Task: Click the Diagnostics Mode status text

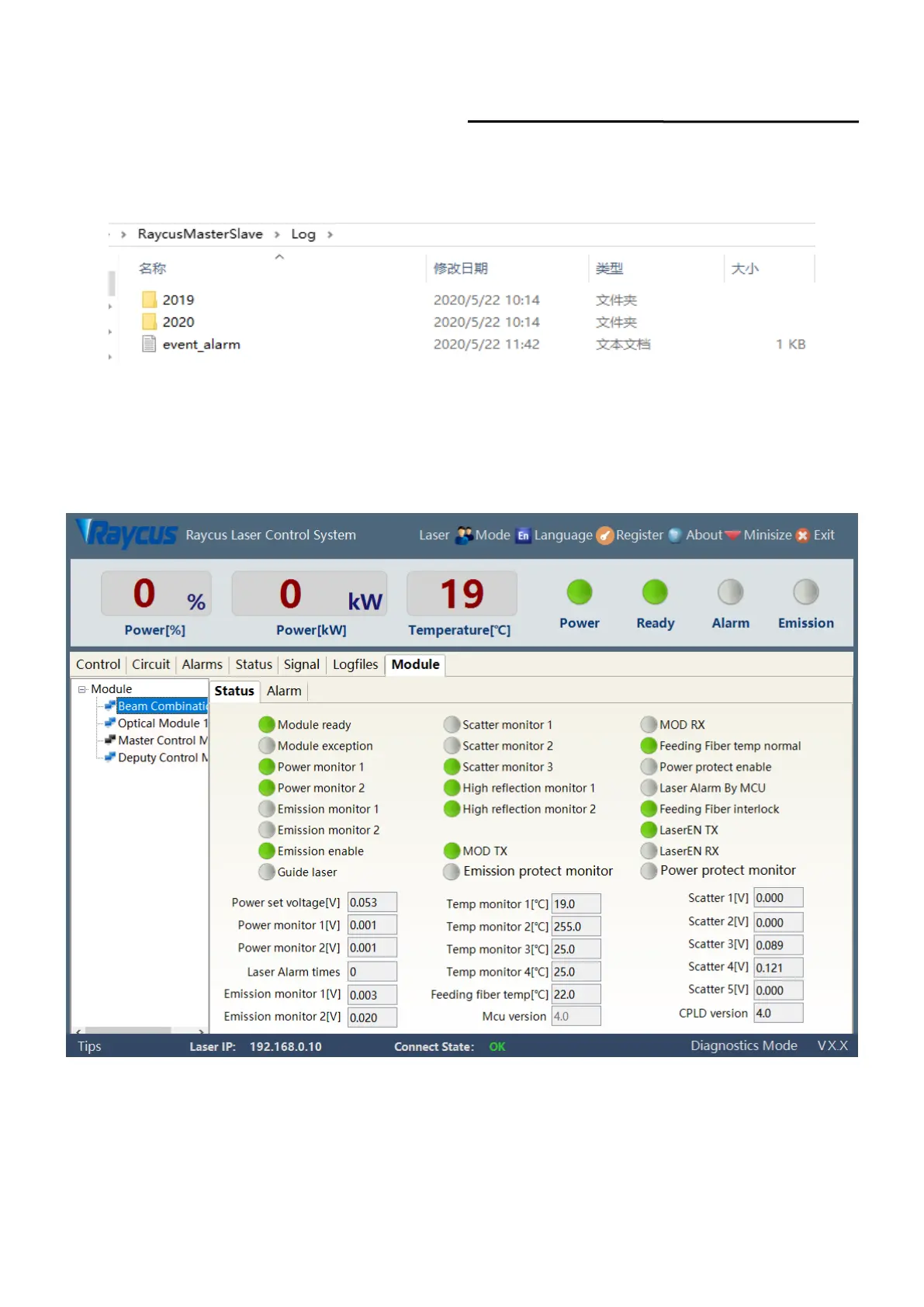Action: tap(743, 1045)
